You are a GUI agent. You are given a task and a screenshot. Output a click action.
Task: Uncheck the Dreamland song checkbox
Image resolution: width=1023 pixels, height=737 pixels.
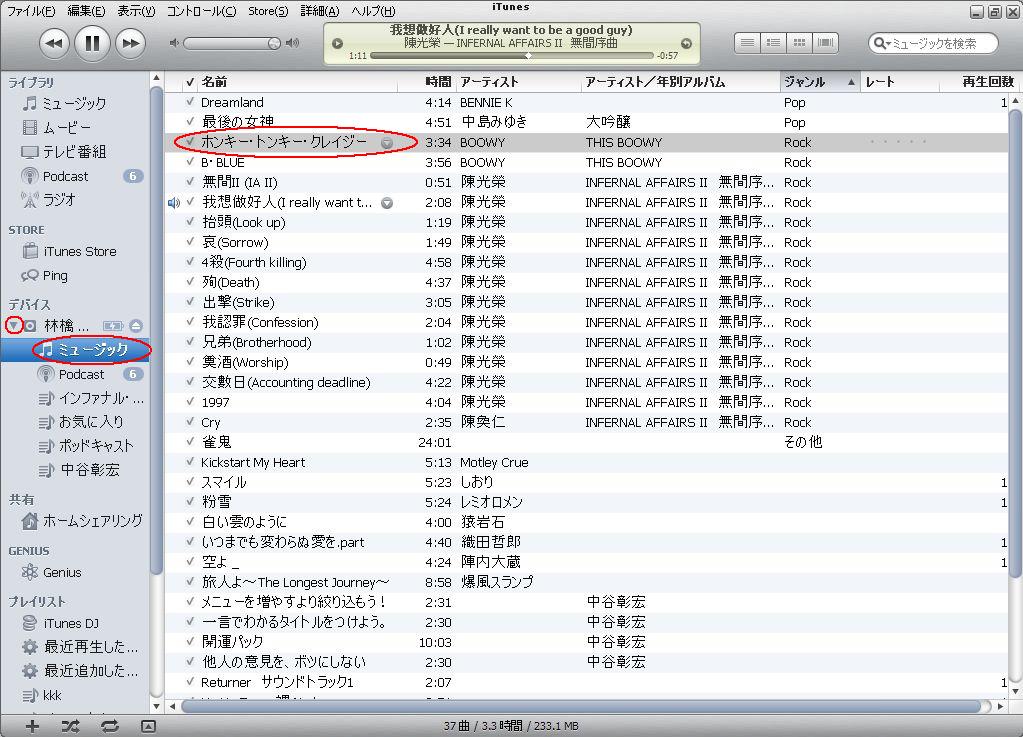pos(190,102)
